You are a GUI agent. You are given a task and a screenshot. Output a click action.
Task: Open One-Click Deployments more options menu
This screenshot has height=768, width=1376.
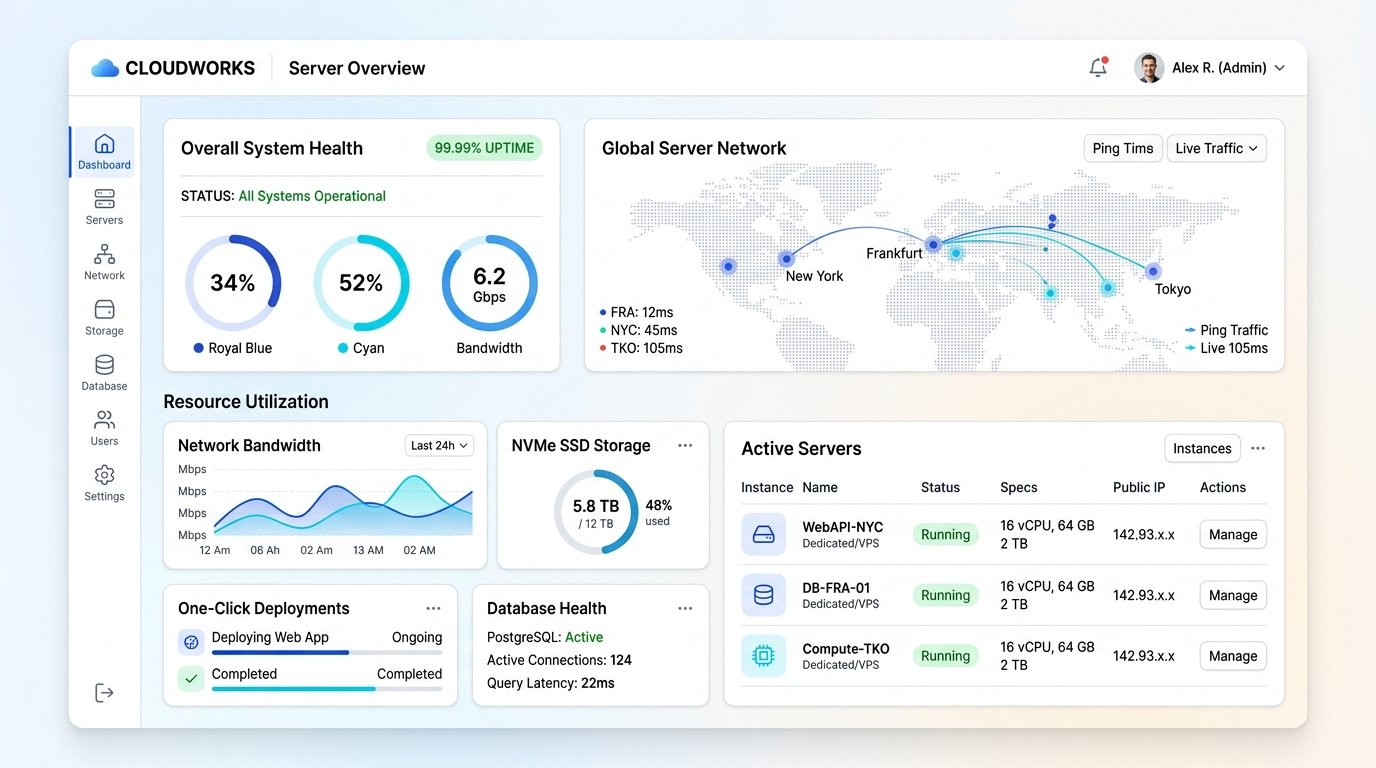tap(433, 608)
